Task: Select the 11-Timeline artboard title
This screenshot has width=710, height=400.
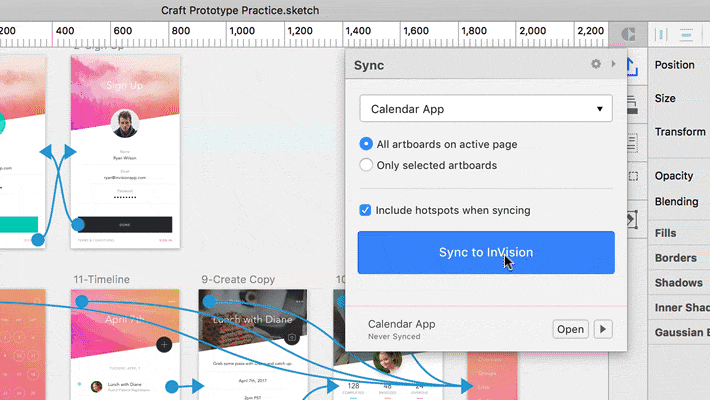Action: click(101, 278)
